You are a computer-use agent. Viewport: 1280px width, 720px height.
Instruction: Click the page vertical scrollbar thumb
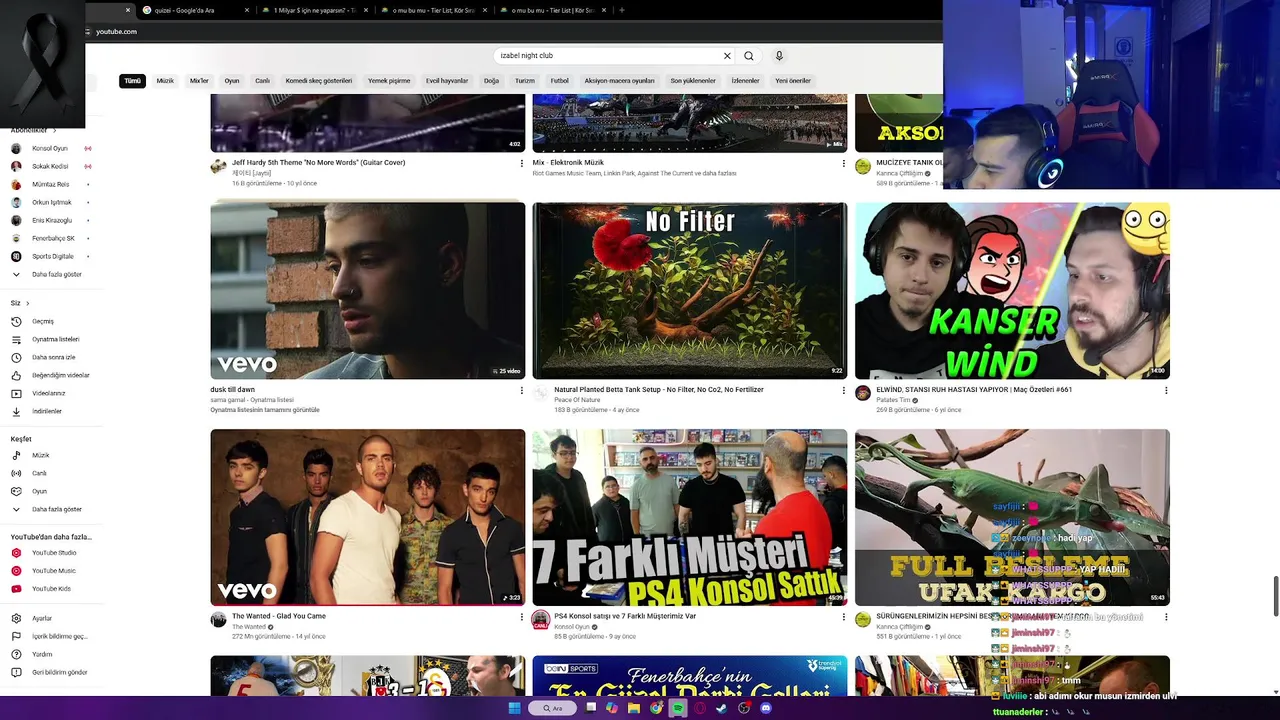tap(1275, 597)
